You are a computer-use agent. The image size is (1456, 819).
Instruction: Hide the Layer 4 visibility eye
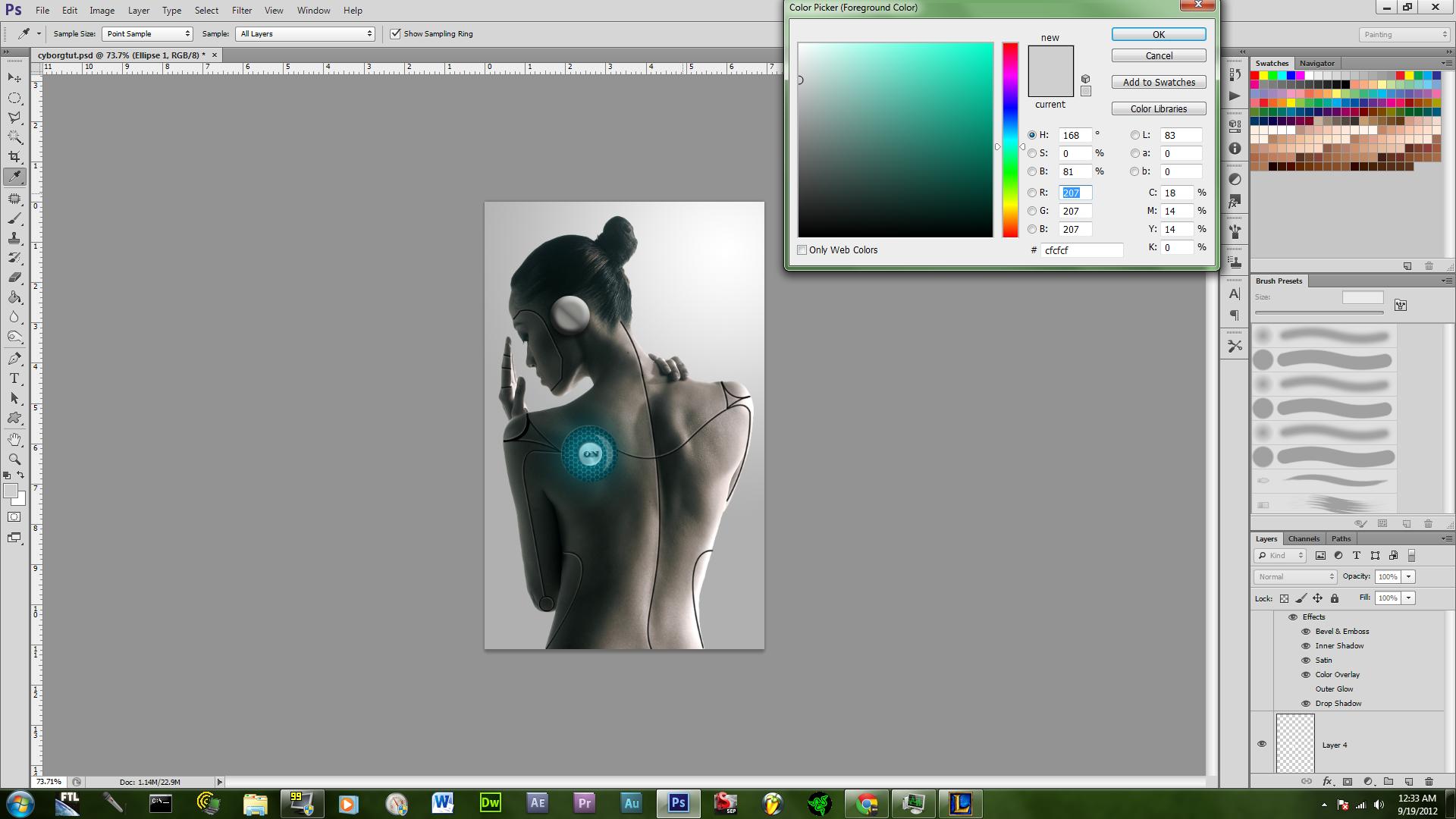coord(1262,744)
